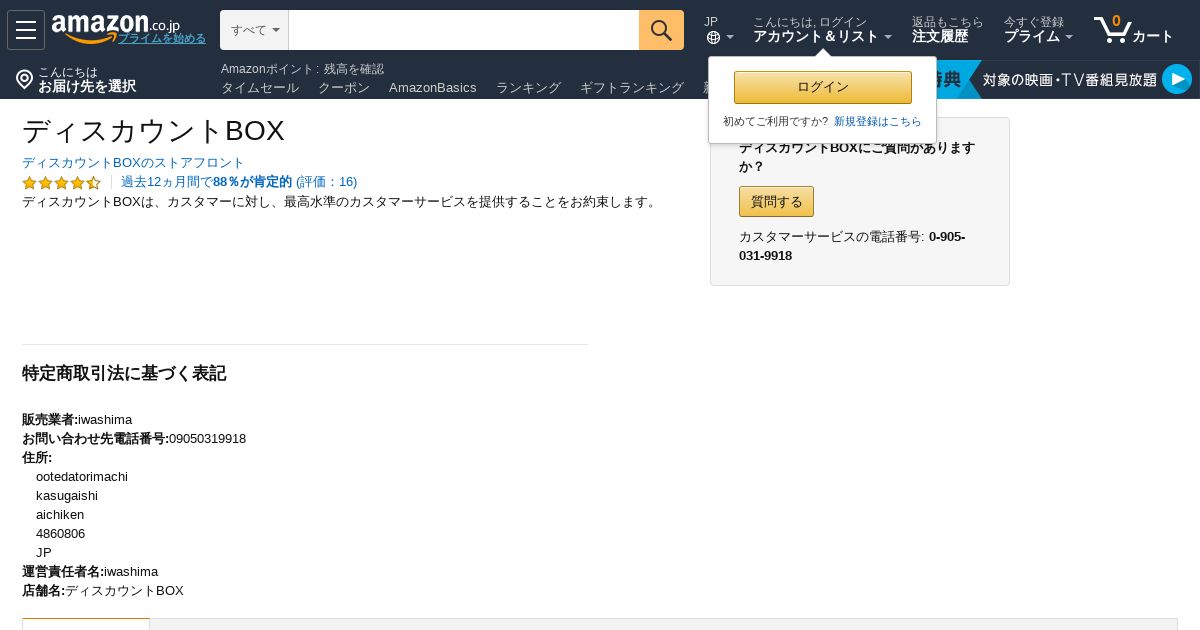The height and width of the screenshot is (630, 1200).
Task: Focus the Amazon search text field
Action: (464, 30)
